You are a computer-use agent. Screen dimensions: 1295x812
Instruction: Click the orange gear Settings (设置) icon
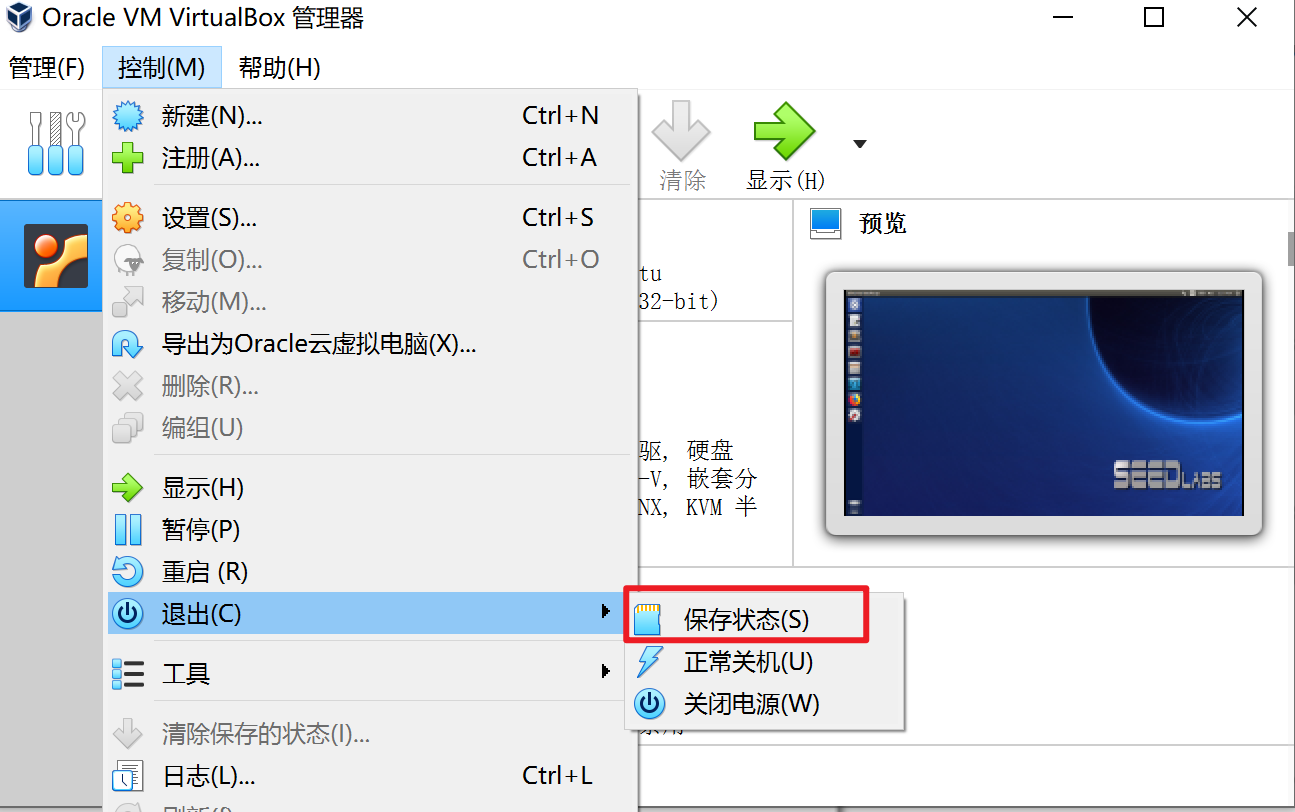[128, 218]
